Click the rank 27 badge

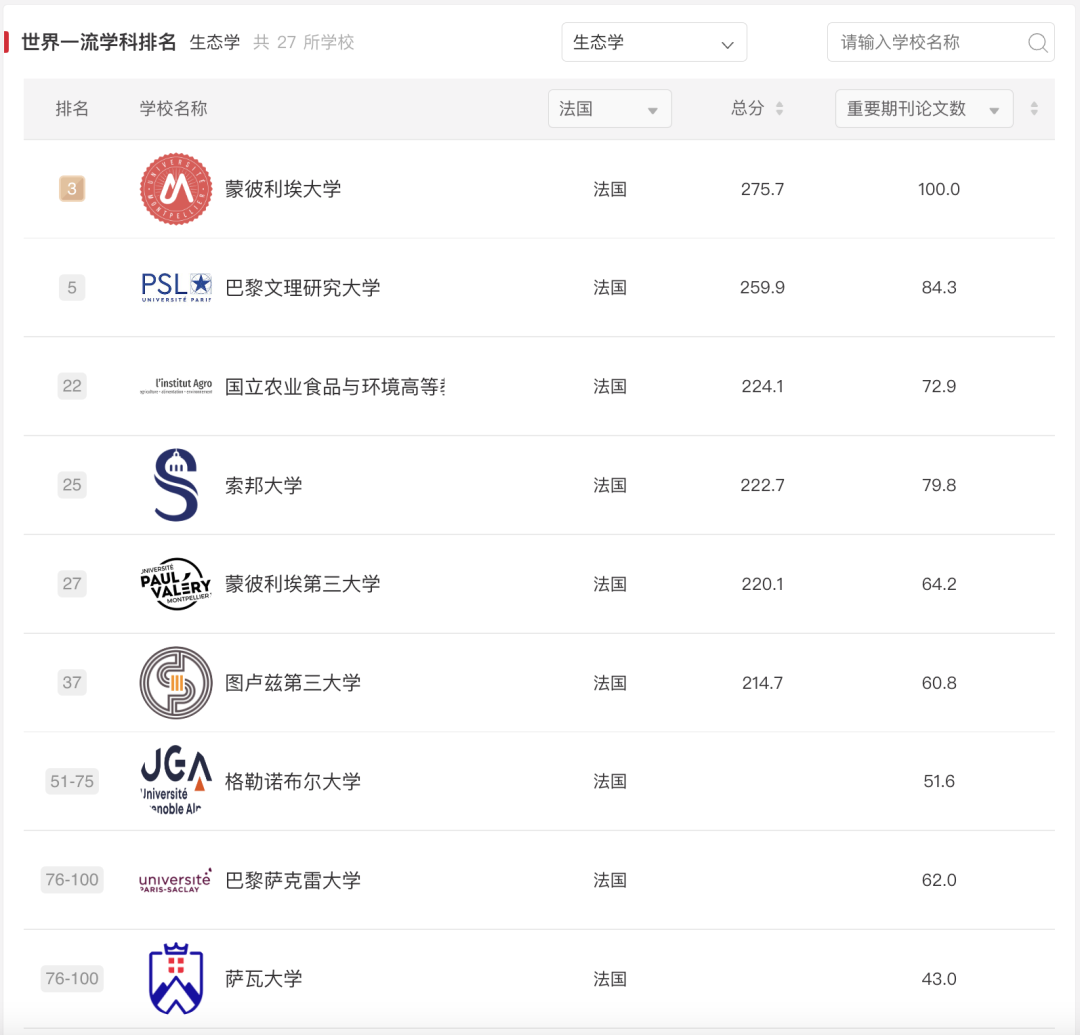coord(72,583)
